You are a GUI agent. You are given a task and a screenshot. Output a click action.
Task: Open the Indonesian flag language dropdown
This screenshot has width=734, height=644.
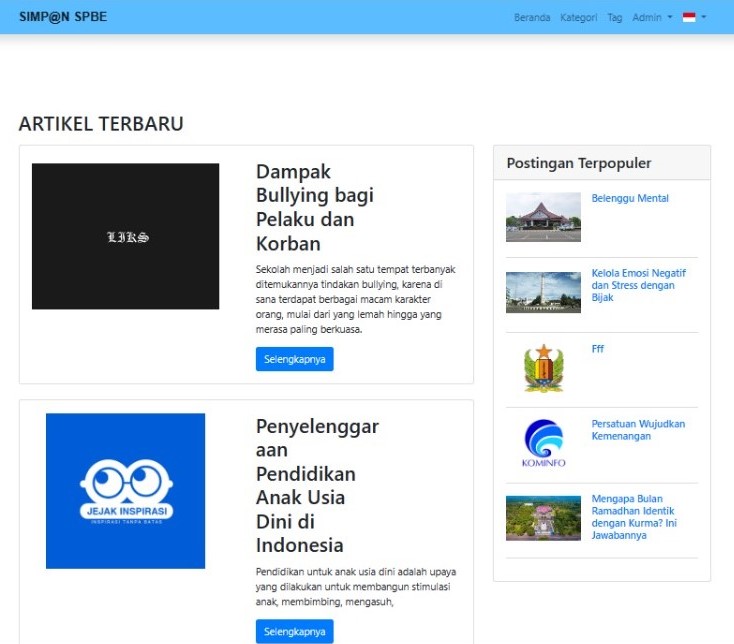pos(694,17)
